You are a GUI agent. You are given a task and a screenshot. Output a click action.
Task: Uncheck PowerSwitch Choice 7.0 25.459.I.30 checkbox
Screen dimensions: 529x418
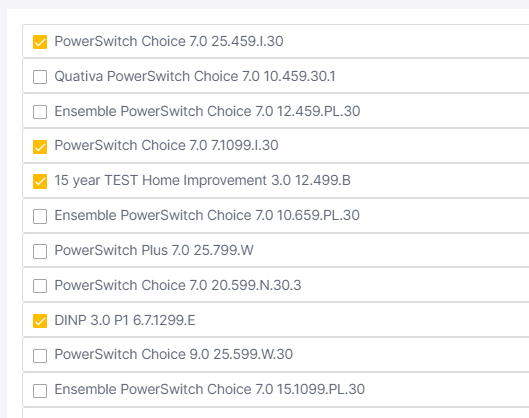40,42
